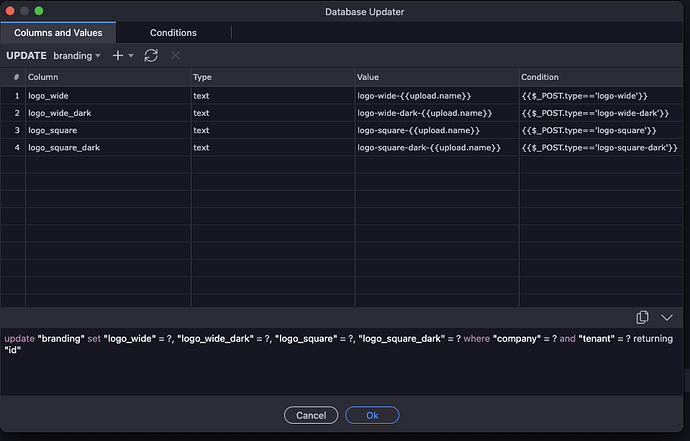Click condition {{$_POST.type=='logo-wide-dark'}}

coord(601,113)
